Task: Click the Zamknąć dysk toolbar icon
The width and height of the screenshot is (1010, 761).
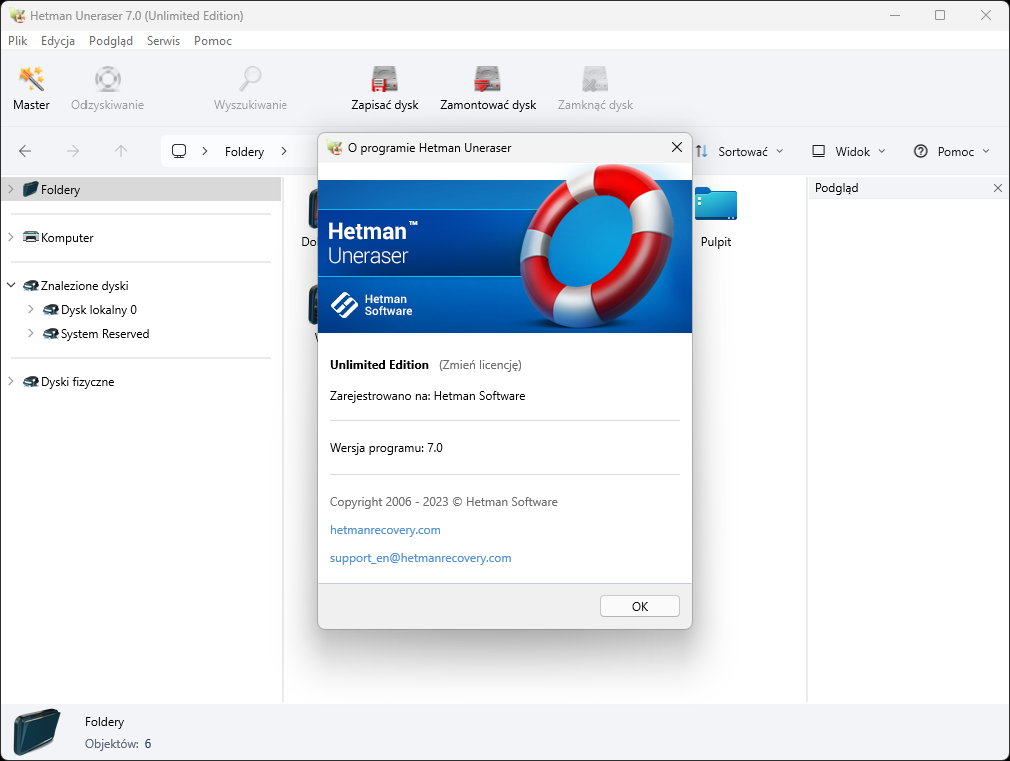Action: pos(595,79)
